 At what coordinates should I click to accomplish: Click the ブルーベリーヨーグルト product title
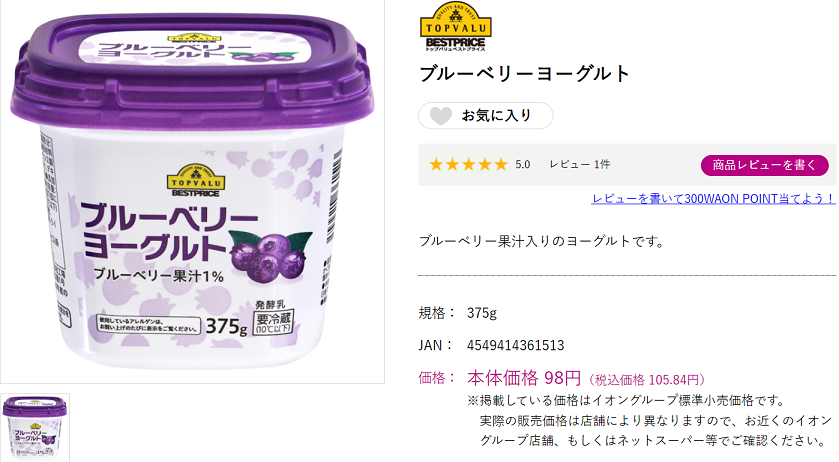point(525,73)
